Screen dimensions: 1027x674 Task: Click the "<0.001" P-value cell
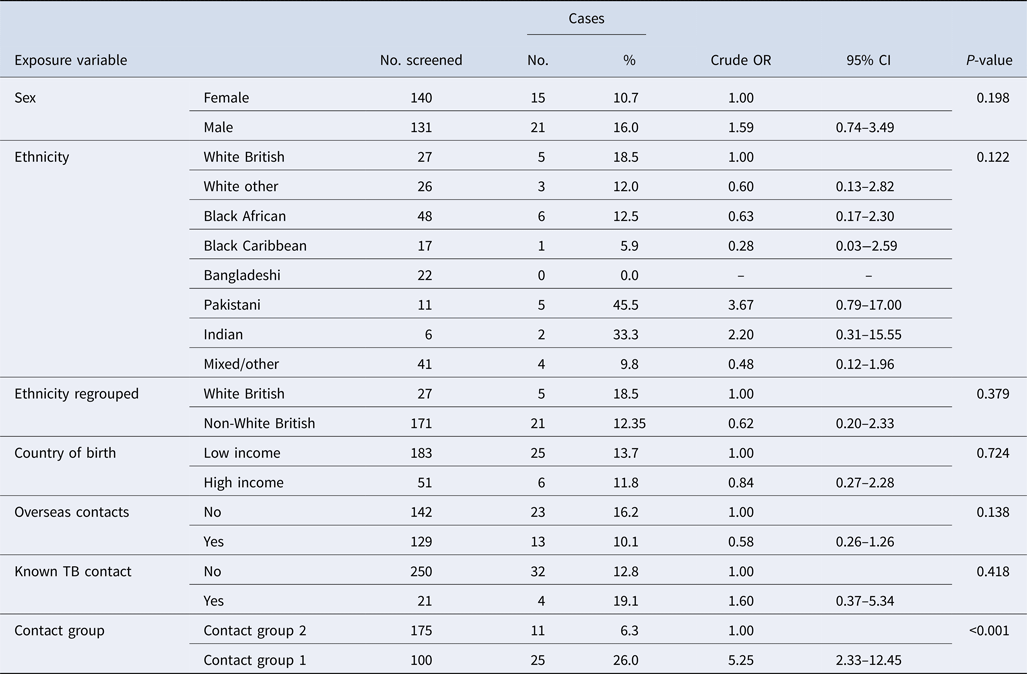[x=986, y=630]
